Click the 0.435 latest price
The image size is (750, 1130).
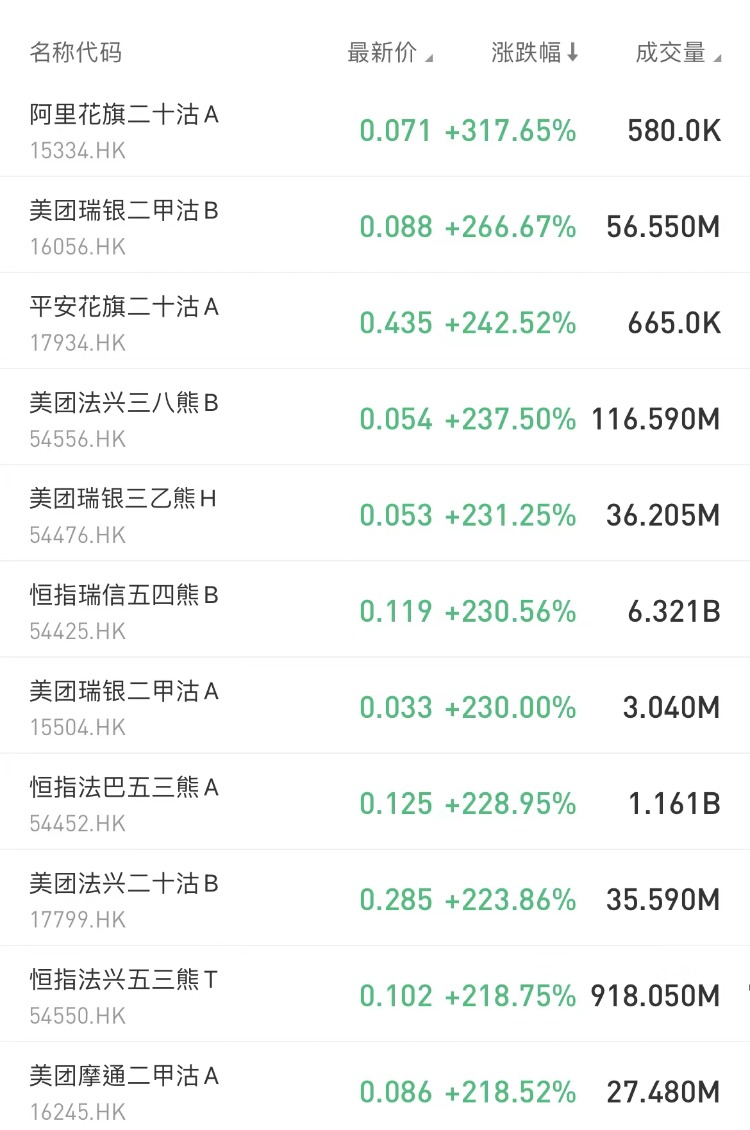tap(396, 323)
